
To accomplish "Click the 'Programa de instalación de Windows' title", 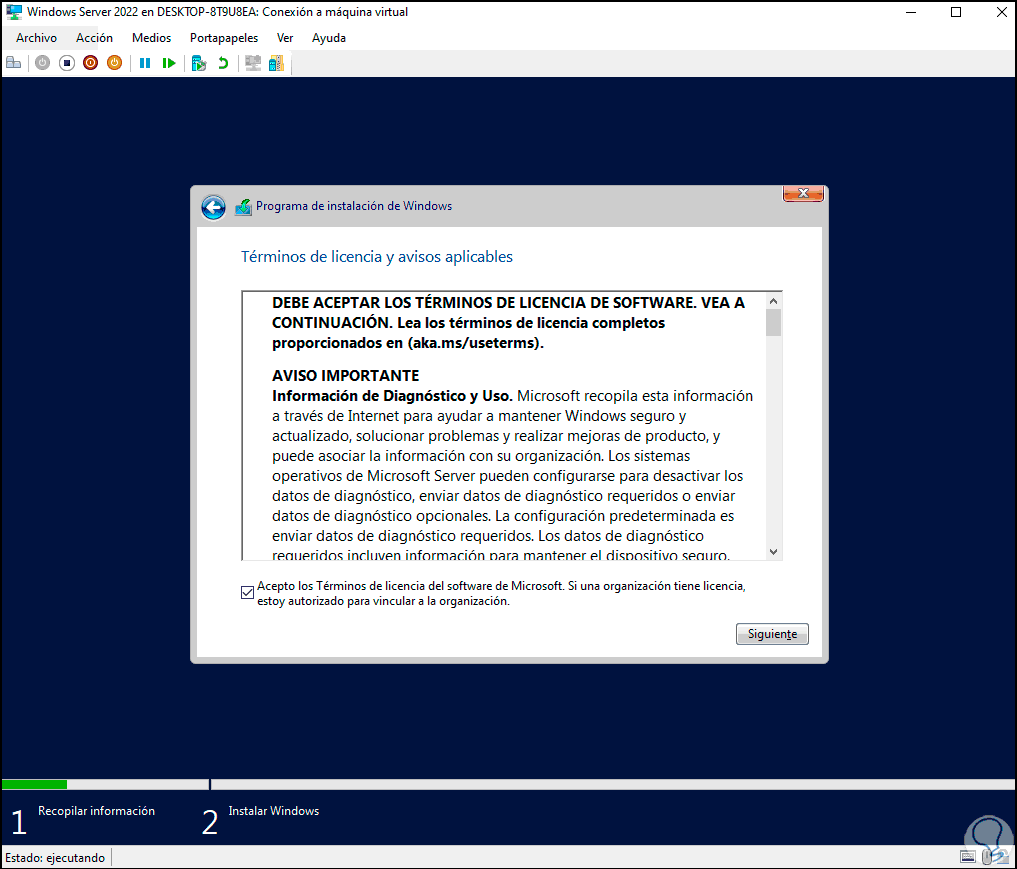I will [x=354, y=206].
